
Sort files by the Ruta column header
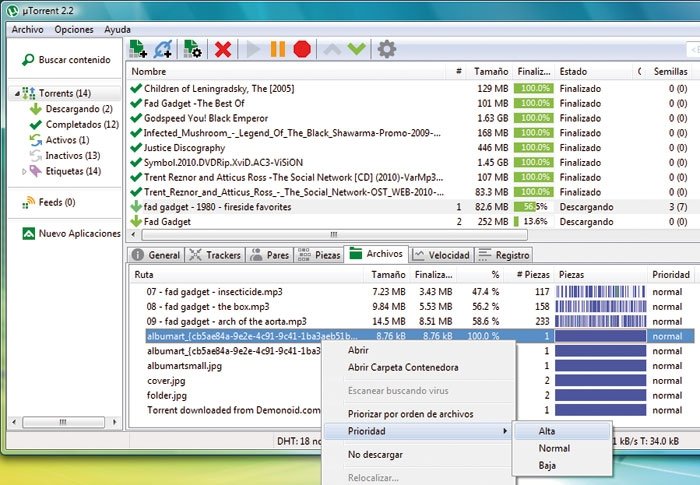246,275
